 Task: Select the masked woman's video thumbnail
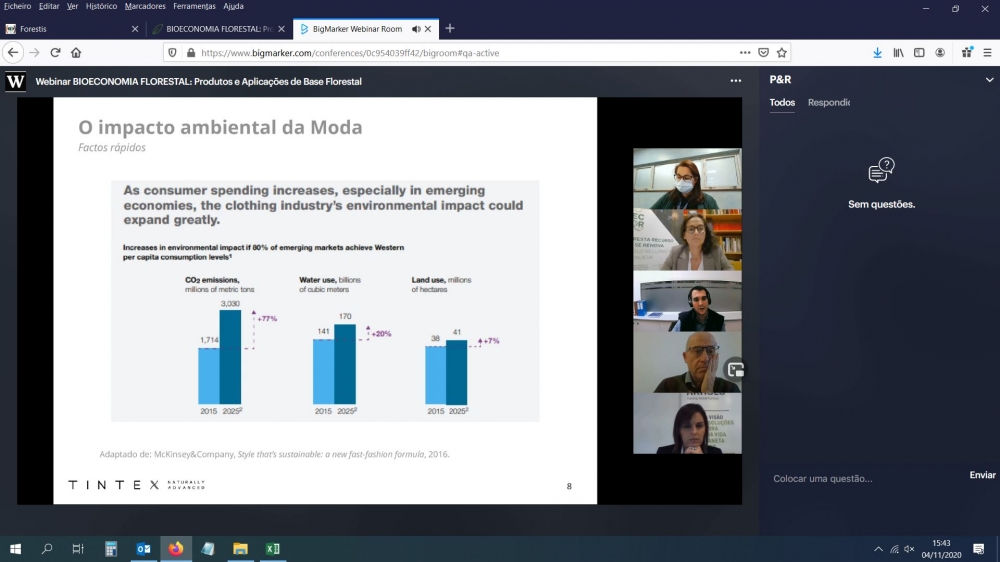coord(687,179)
